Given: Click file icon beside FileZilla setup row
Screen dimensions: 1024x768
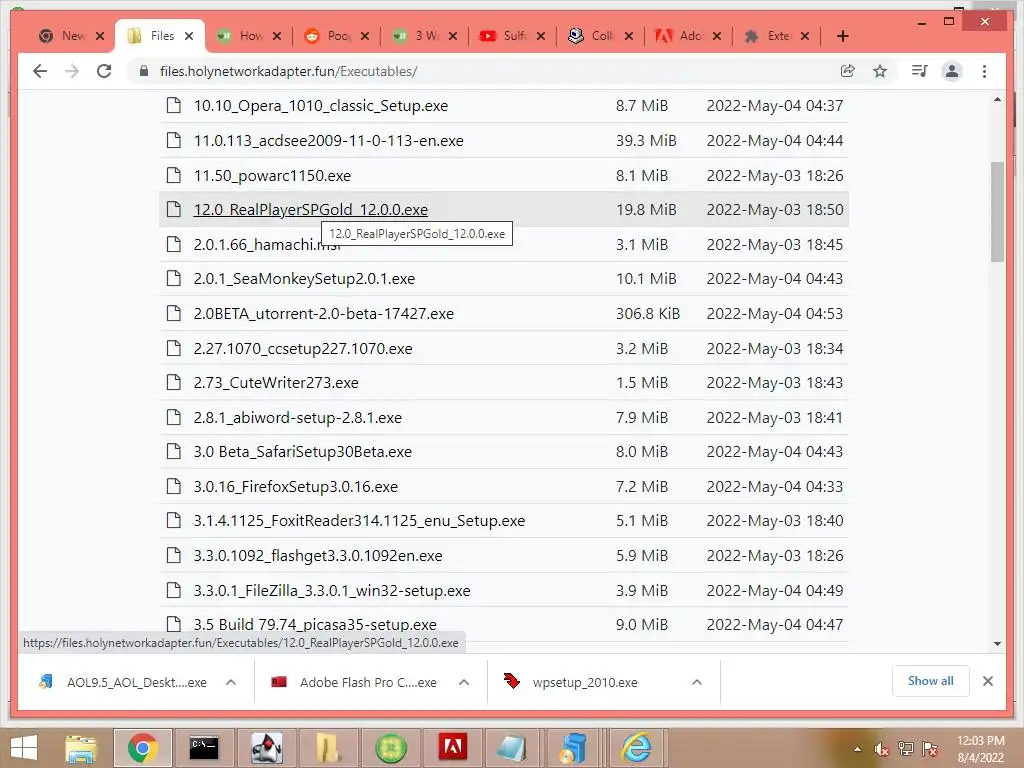Looking at the screenshot, I should point(174,590).
